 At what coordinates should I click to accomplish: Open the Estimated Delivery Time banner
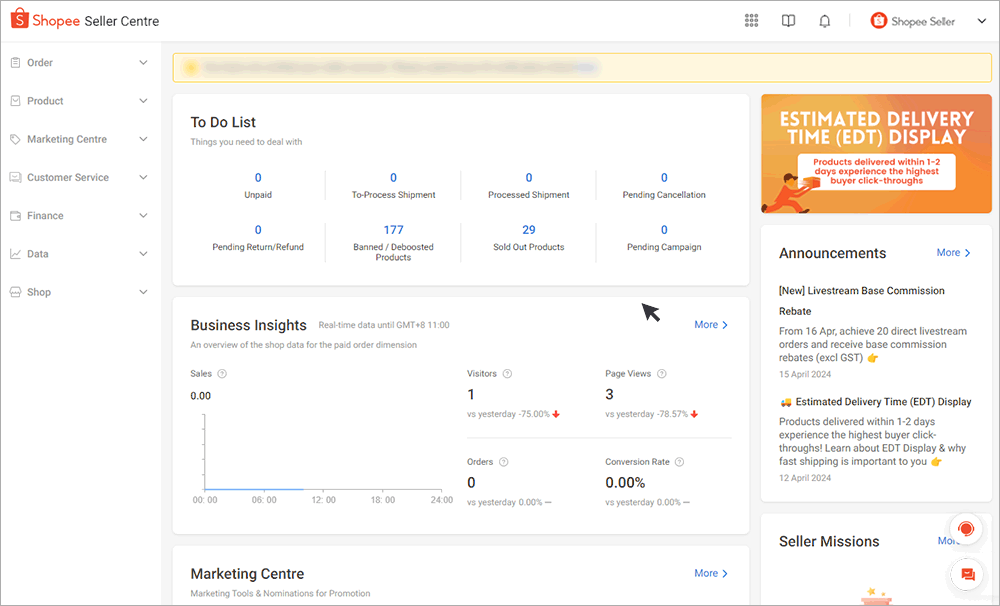click(x=876, y=154)
